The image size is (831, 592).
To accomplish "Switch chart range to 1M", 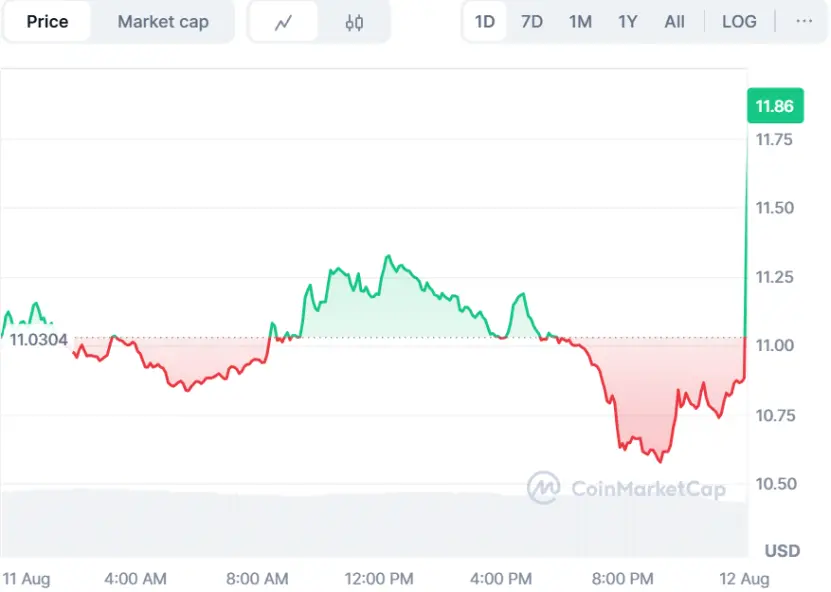I will 580,21.
